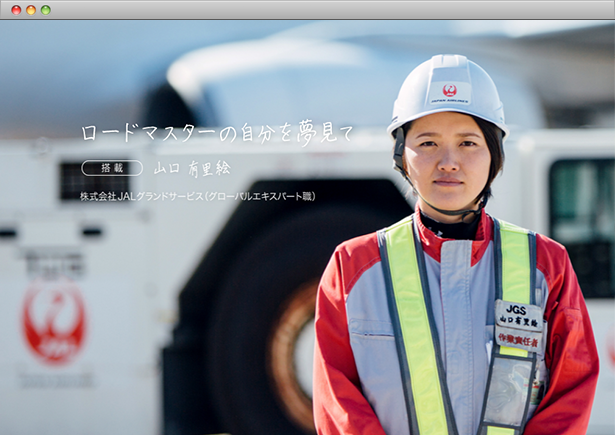
Task: Click the company text 株式会社JALグランドサービス
Action: pyautogui.click(x=142, y=196)
